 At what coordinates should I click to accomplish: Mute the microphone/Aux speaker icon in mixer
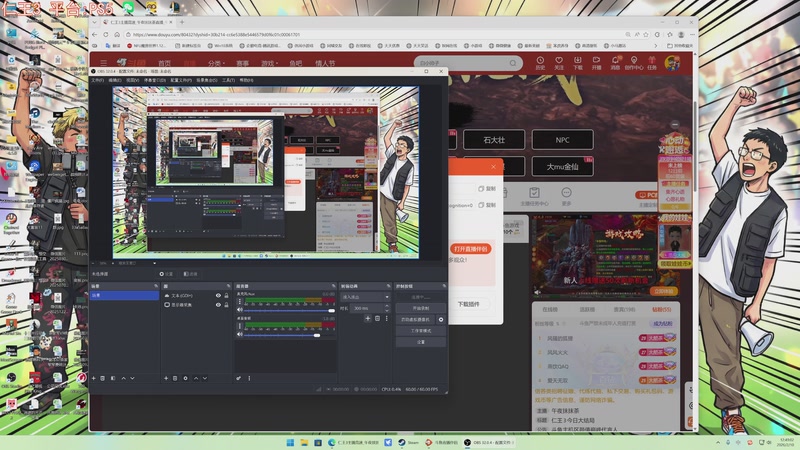coord(240,310)
